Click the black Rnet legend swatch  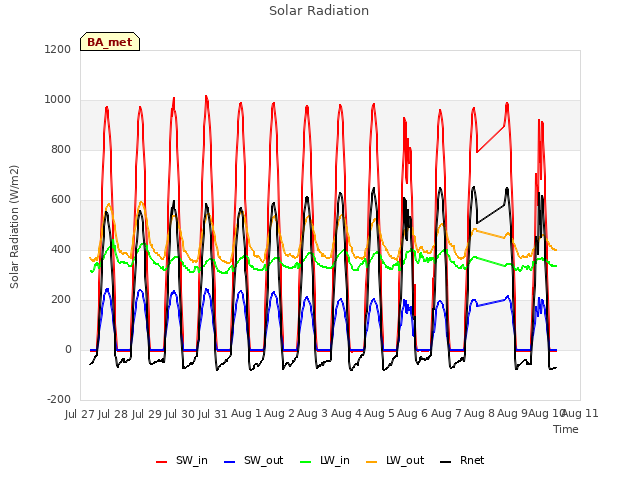(446, 462)
